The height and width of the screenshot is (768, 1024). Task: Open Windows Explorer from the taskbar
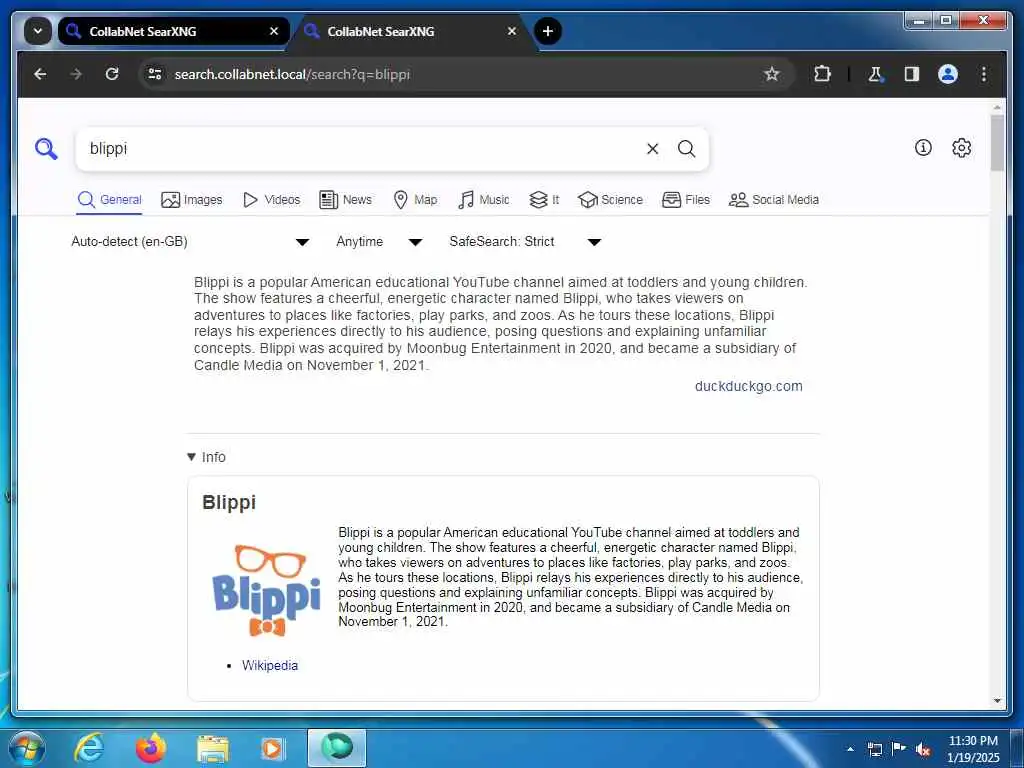pyautogui.click(x=213, y=750)
